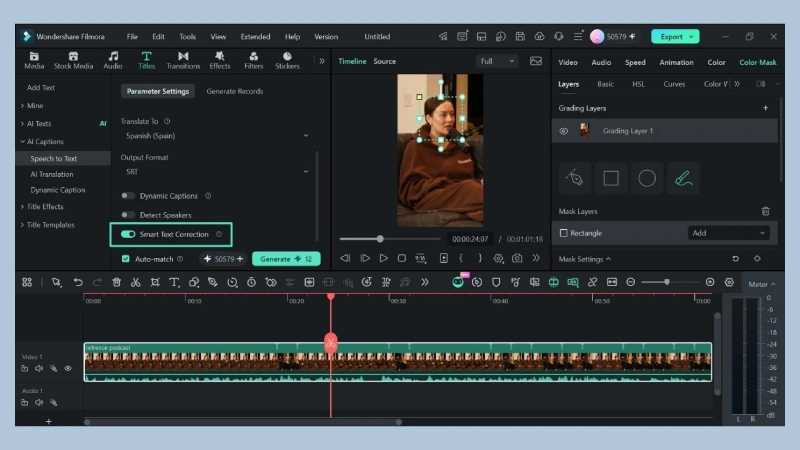
Task: Open the File menu
Action: pyautogui.click(x=132, y=37)
